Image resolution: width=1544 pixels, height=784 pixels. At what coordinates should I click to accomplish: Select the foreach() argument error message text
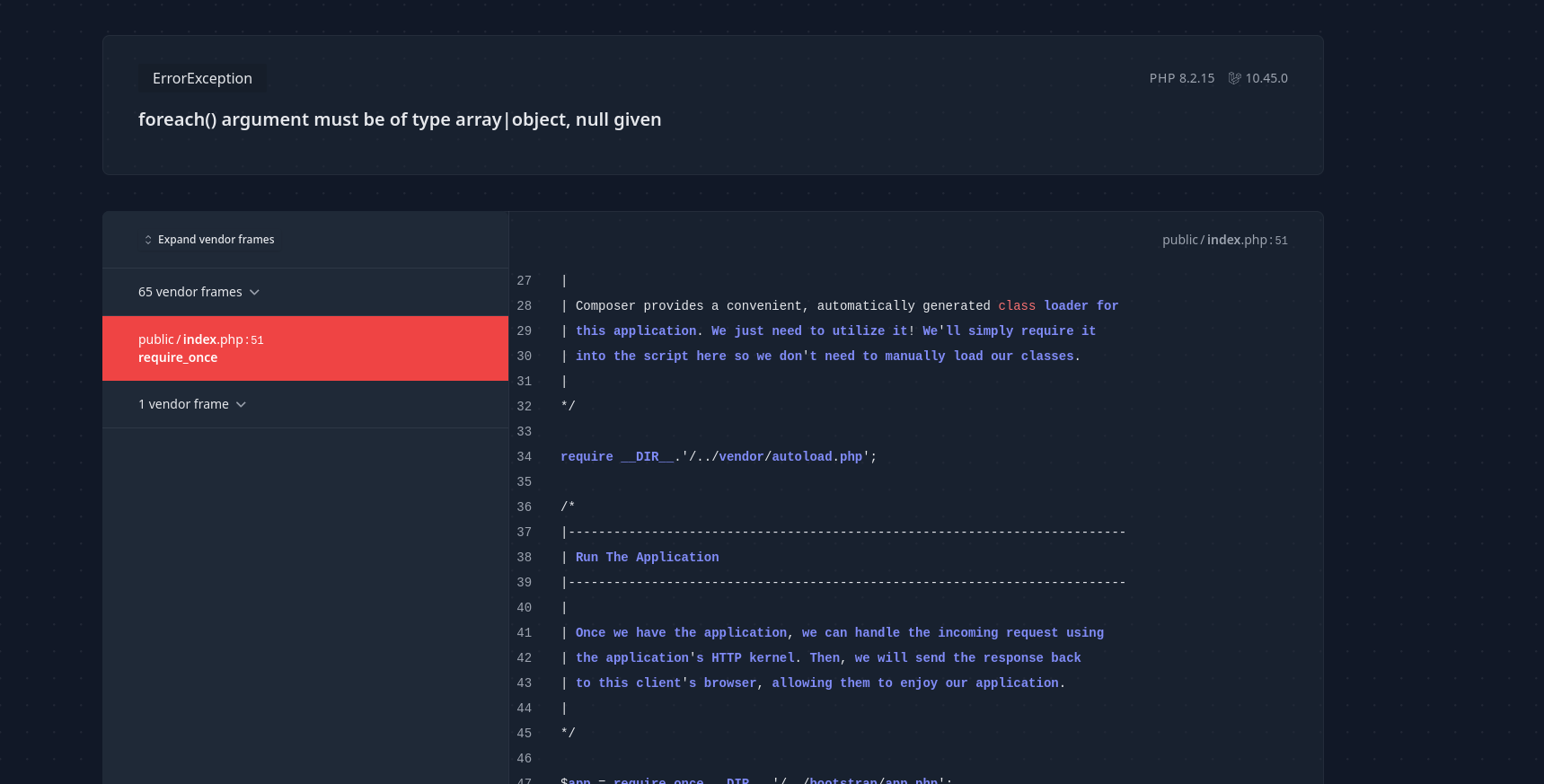click(400, 119)
